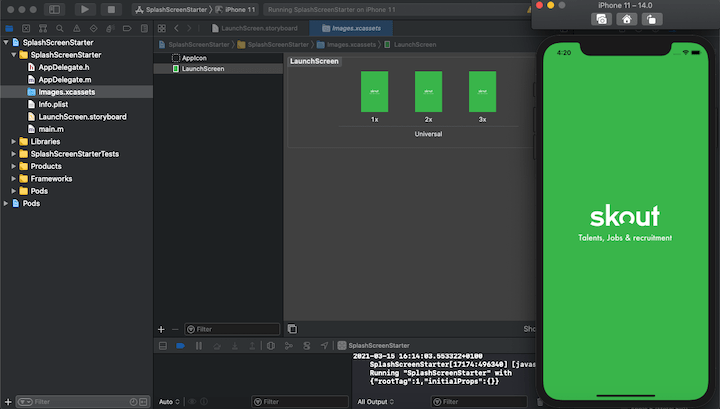The image size is (720, 409).
Task: Collapse the SplashScreenStarter yellow group folder
Action: coord(14,55)
